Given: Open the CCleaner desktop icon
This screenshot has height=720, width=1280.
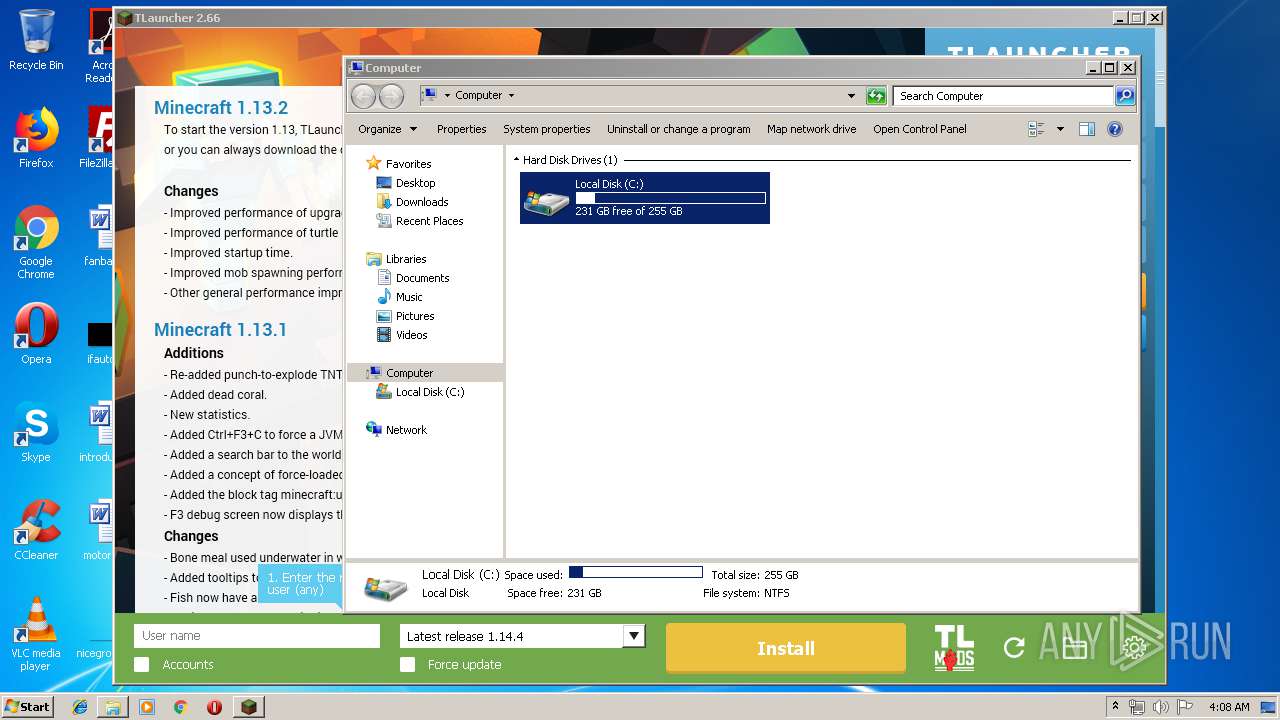Looking at the screenshot, I should tap(36, 530).
